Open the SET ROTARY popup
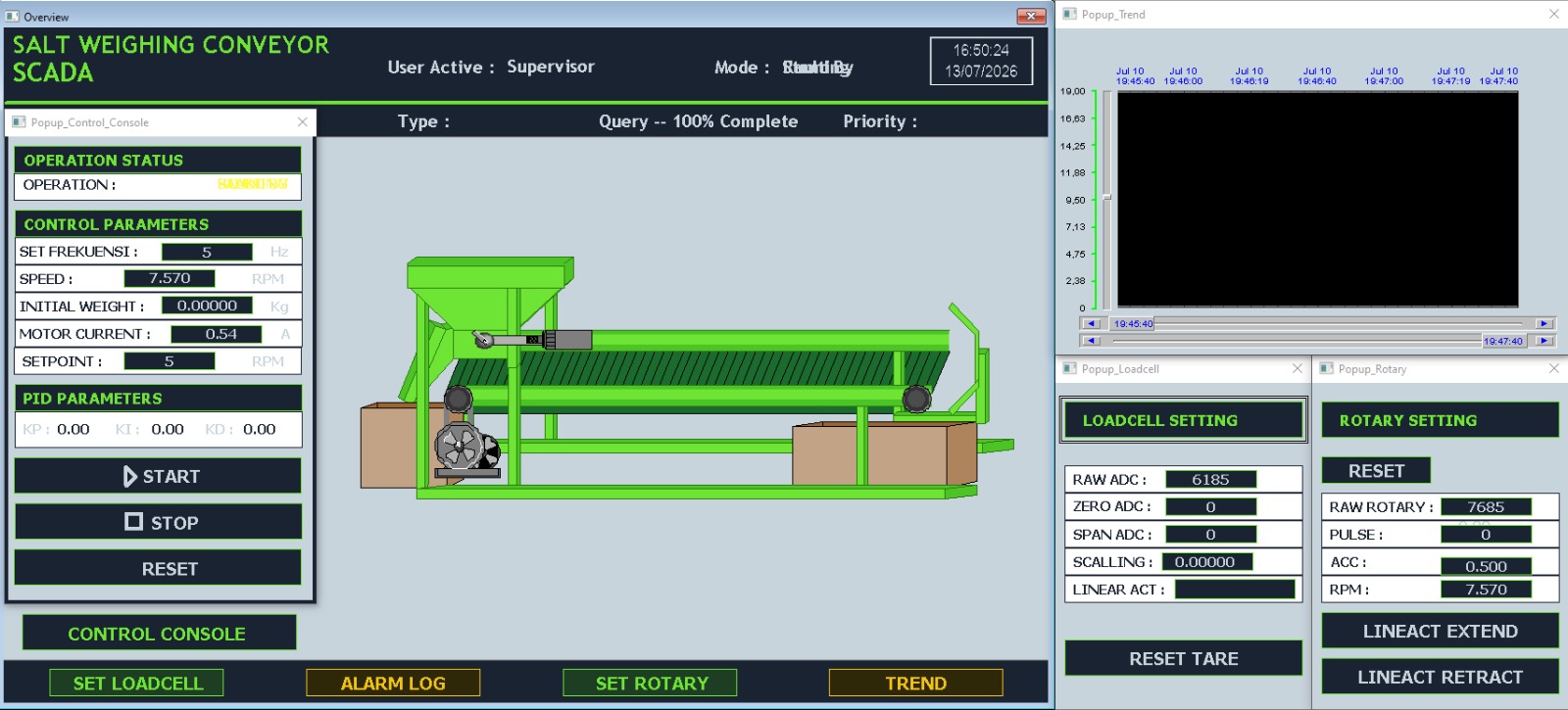1568x710 pixels. (651, 683)
